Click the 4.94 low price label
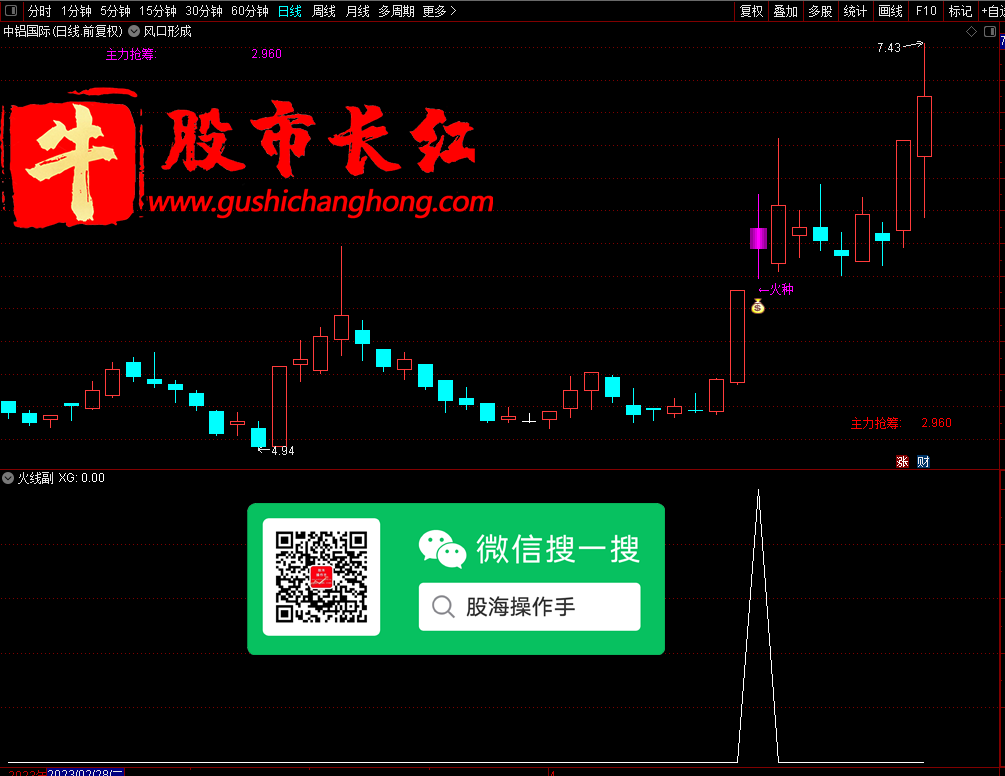The image size is (1005, 776). pos(283,450)
